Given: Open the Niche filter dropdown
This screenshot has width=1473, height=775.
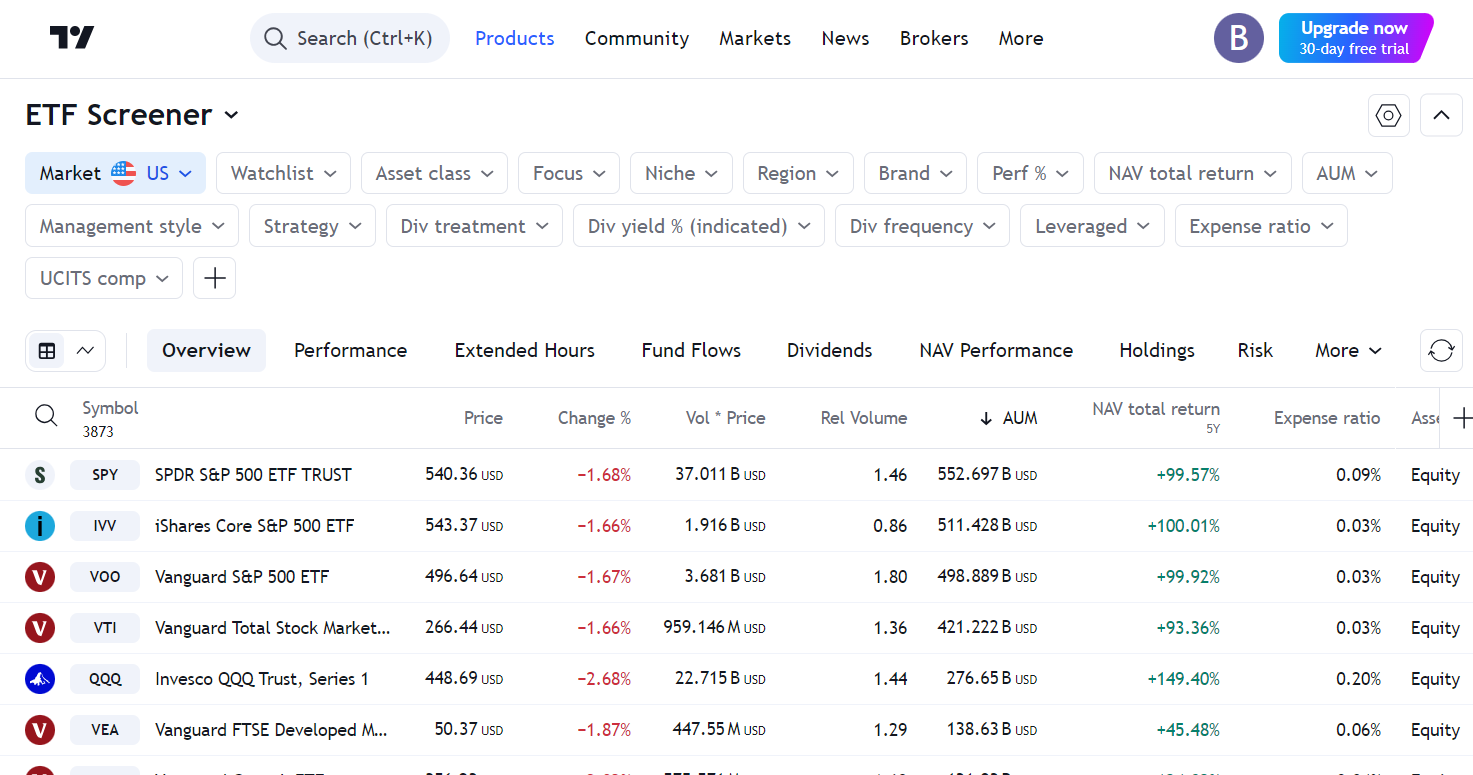Looking at the screenshot, I should click(681, 173).
